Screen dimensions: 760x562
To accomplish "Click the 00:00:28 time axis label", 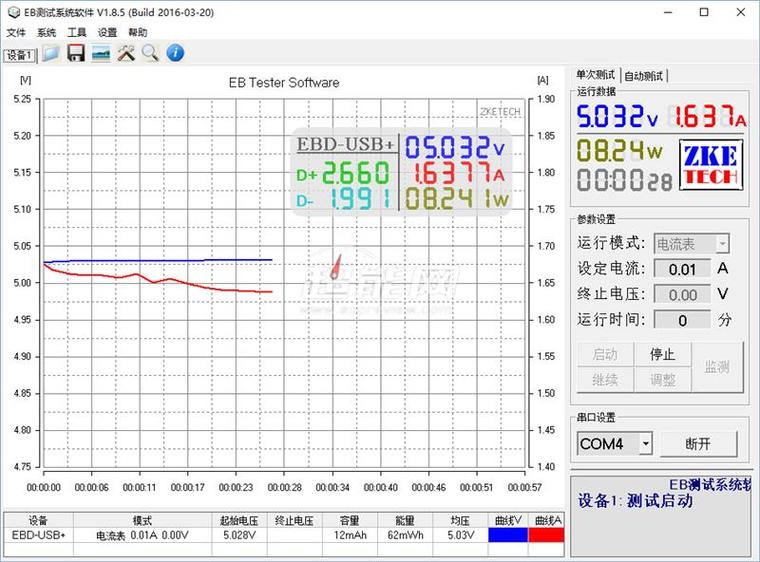I will 285,487.
